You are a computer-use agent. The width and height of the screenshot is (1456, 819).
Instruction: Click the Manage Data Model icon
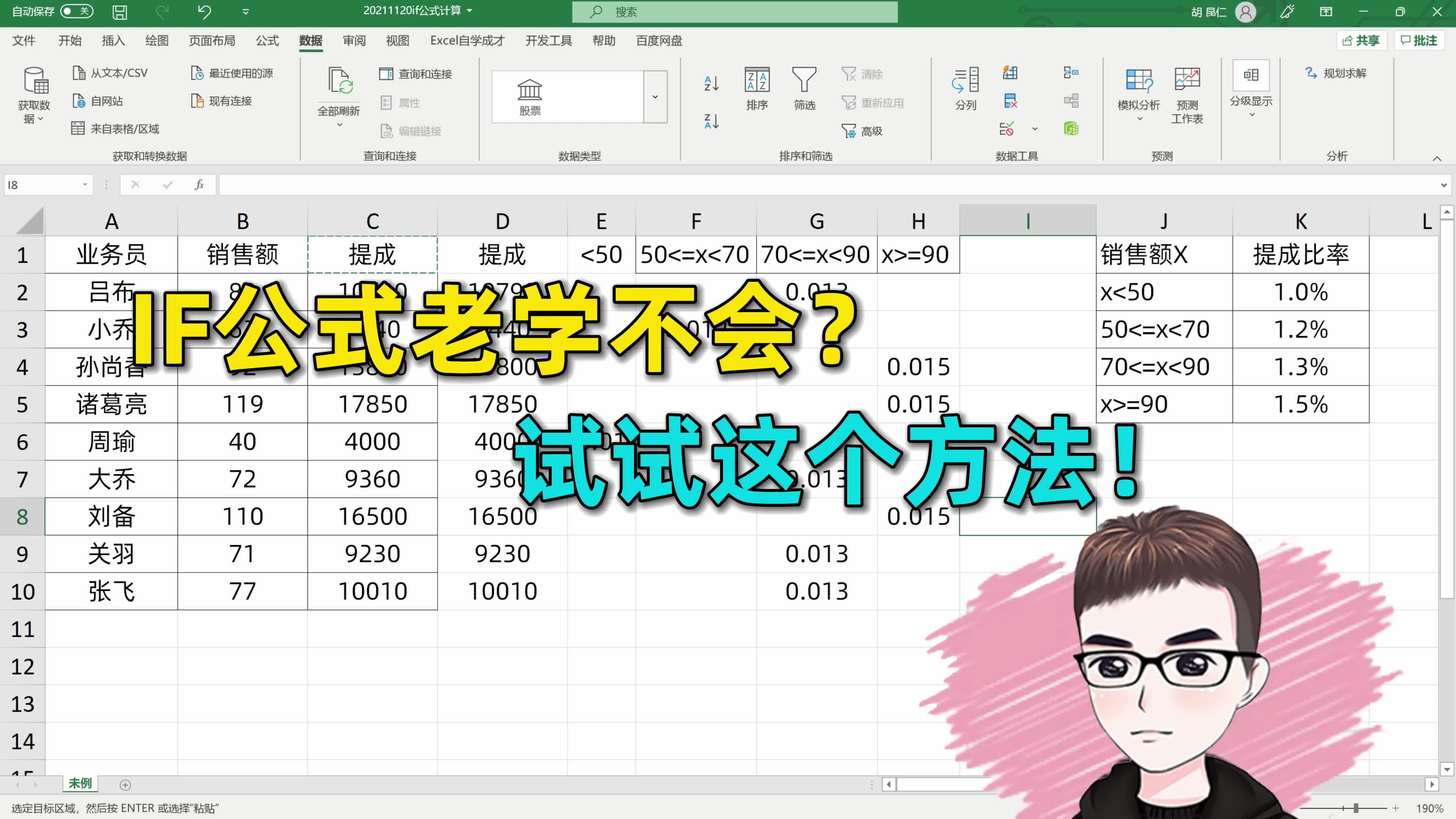click(x=1071, y=129)
